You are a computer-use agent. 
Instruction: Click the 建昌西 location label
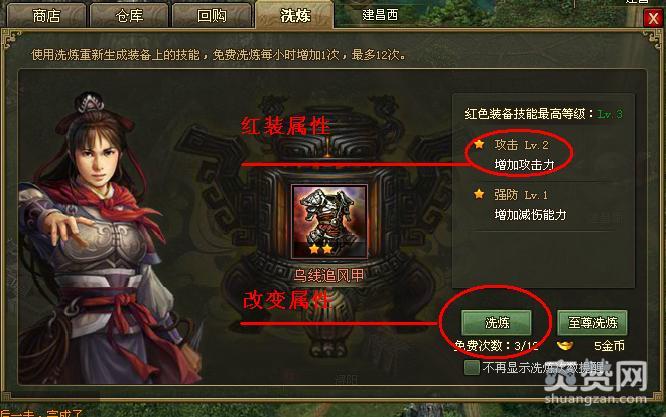click(380, 15)
